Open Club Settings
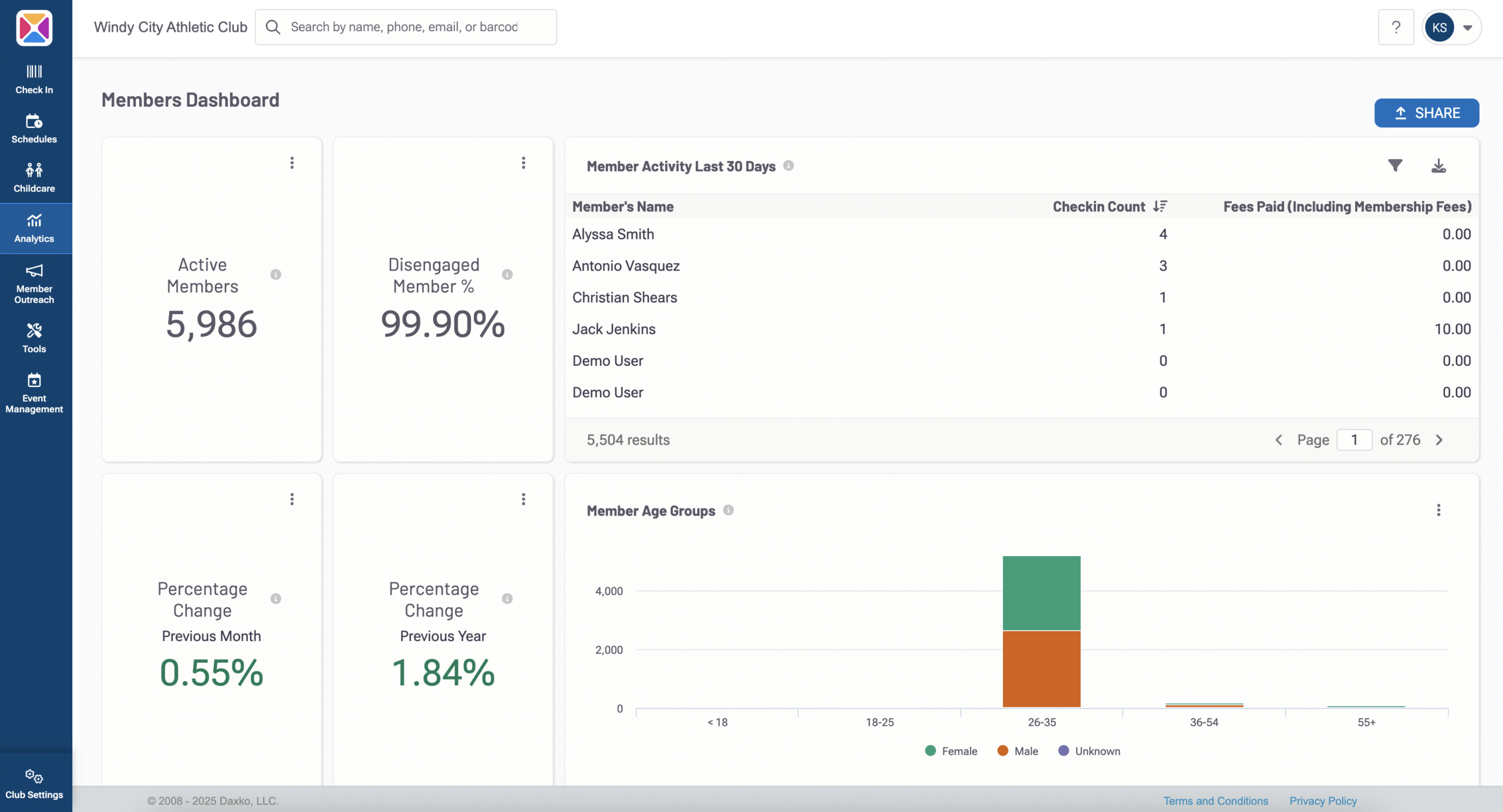 click(x=34, y=783)
